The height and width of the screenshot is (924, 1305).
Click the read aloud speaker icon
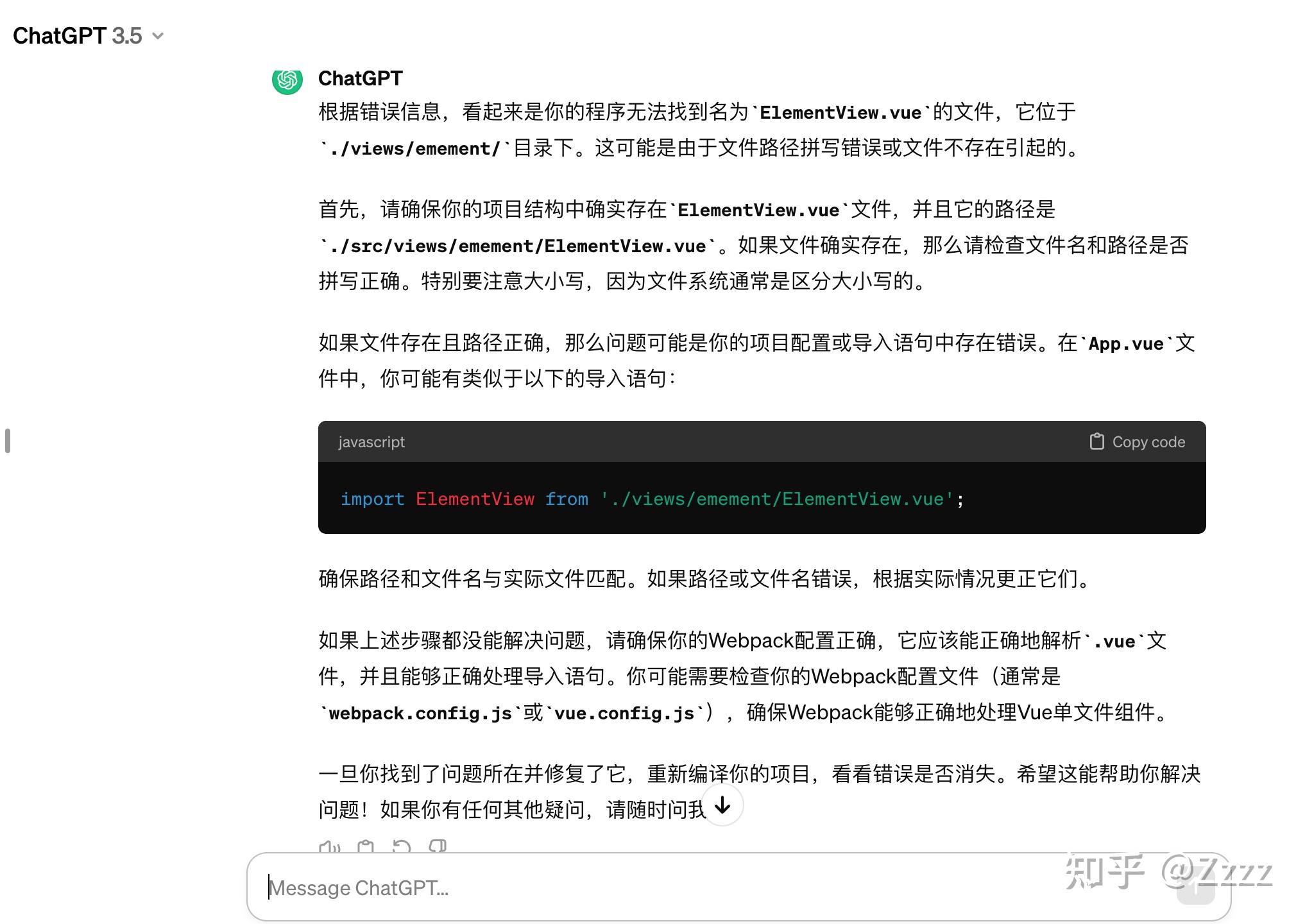[330, 847]
